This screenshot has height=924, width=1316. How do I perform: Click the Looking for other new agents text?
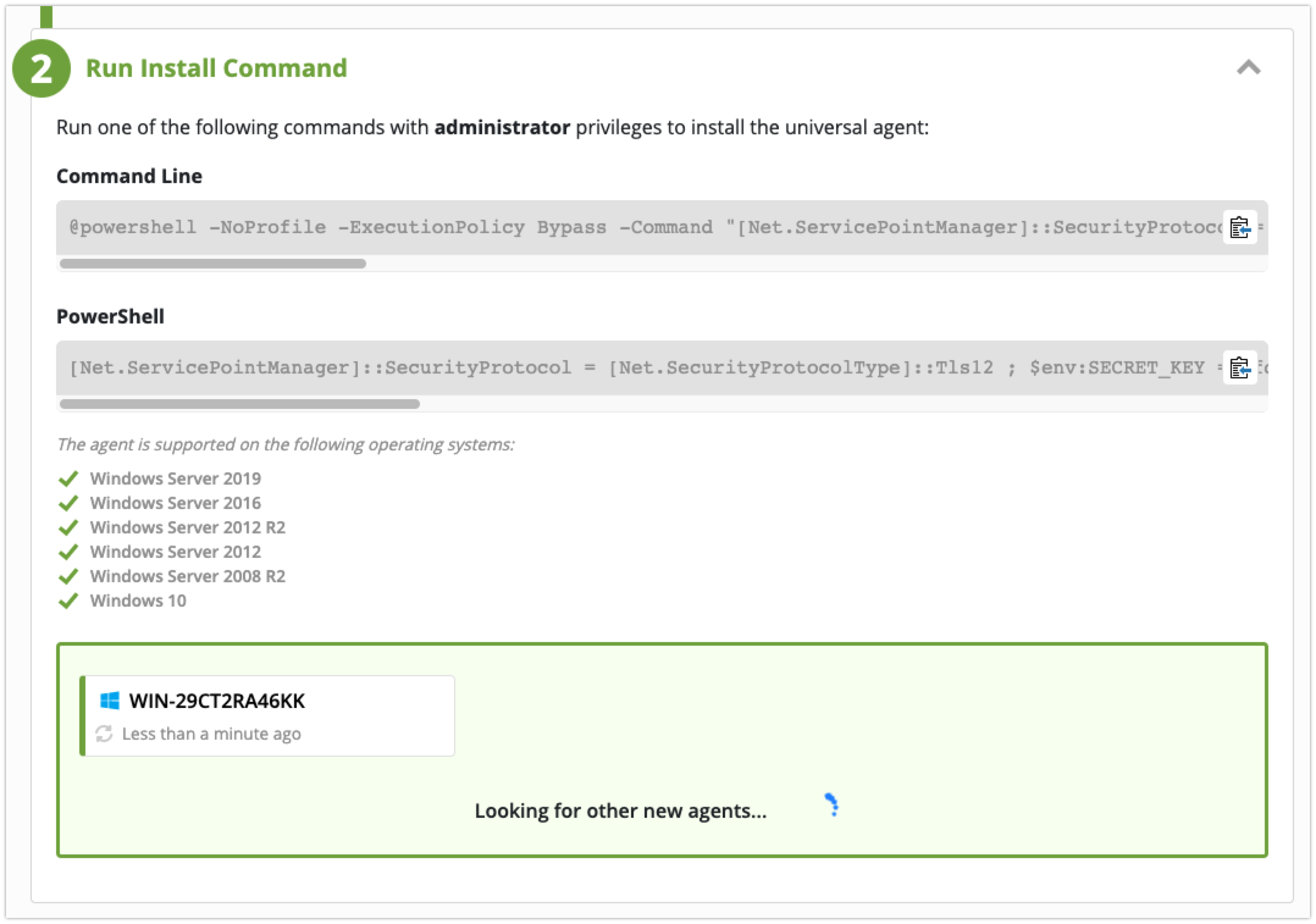620,810
